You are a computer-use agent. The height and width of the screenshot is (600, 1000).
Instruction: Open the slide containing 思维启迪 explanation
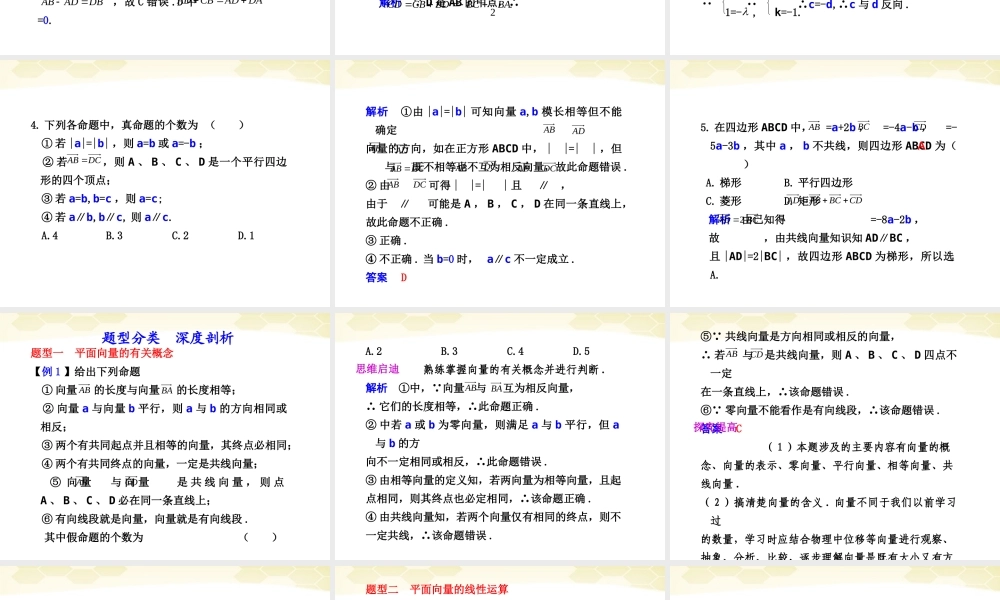(x=499, y=436)
